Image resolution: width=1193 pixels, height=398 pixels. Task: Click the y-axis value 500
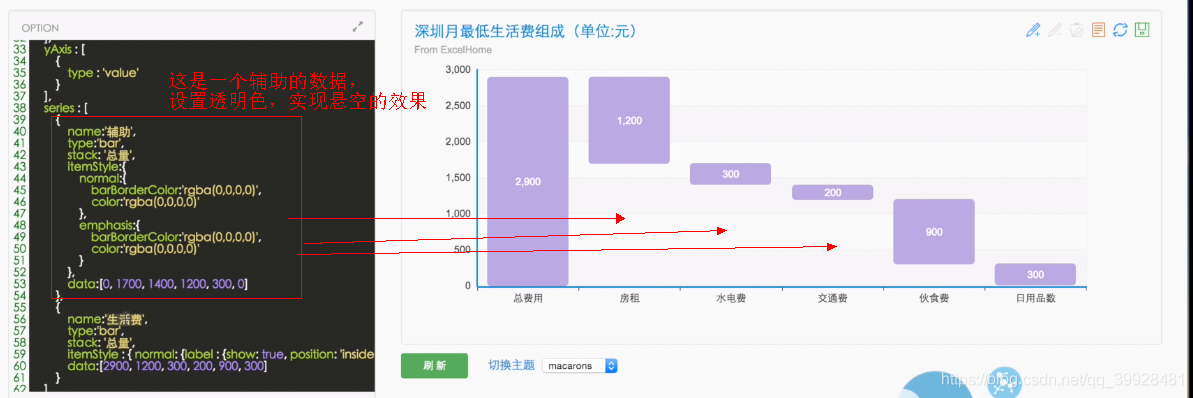pos(463,250)
